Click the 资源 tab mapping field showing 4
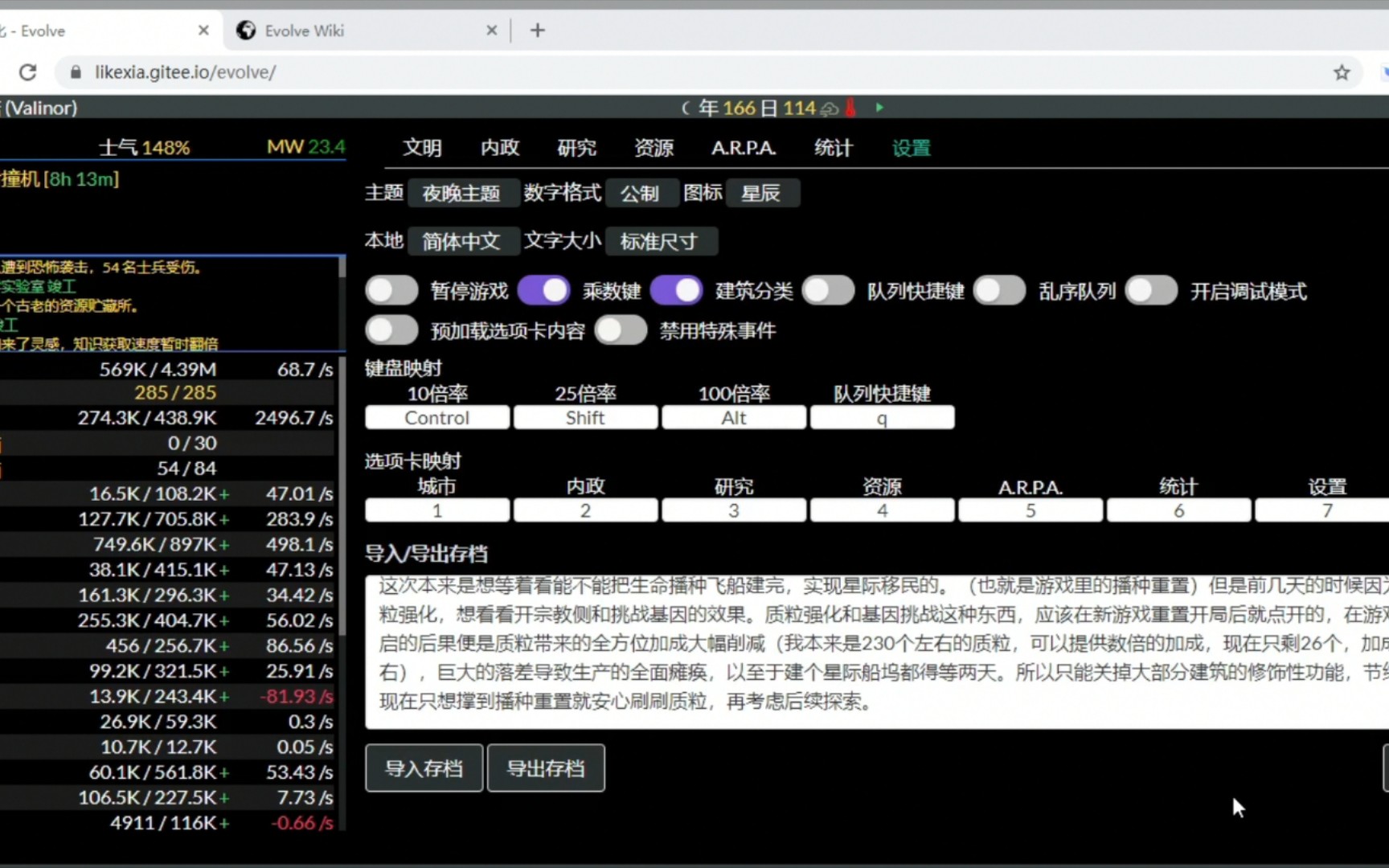The height and width of the screenshot is (868, 1389). 883,510
